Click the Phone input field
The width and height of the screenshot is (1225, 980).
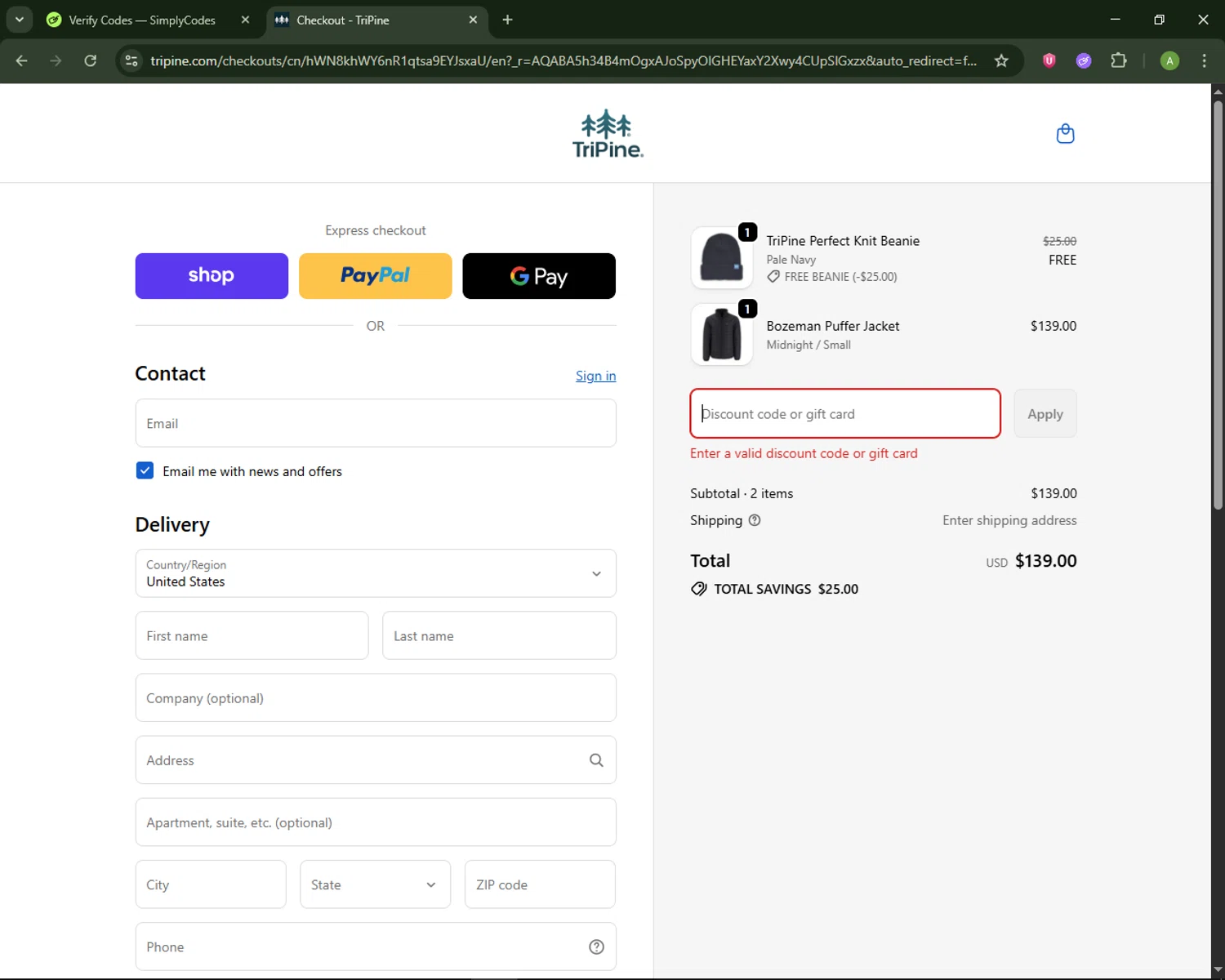click(376, 947)
